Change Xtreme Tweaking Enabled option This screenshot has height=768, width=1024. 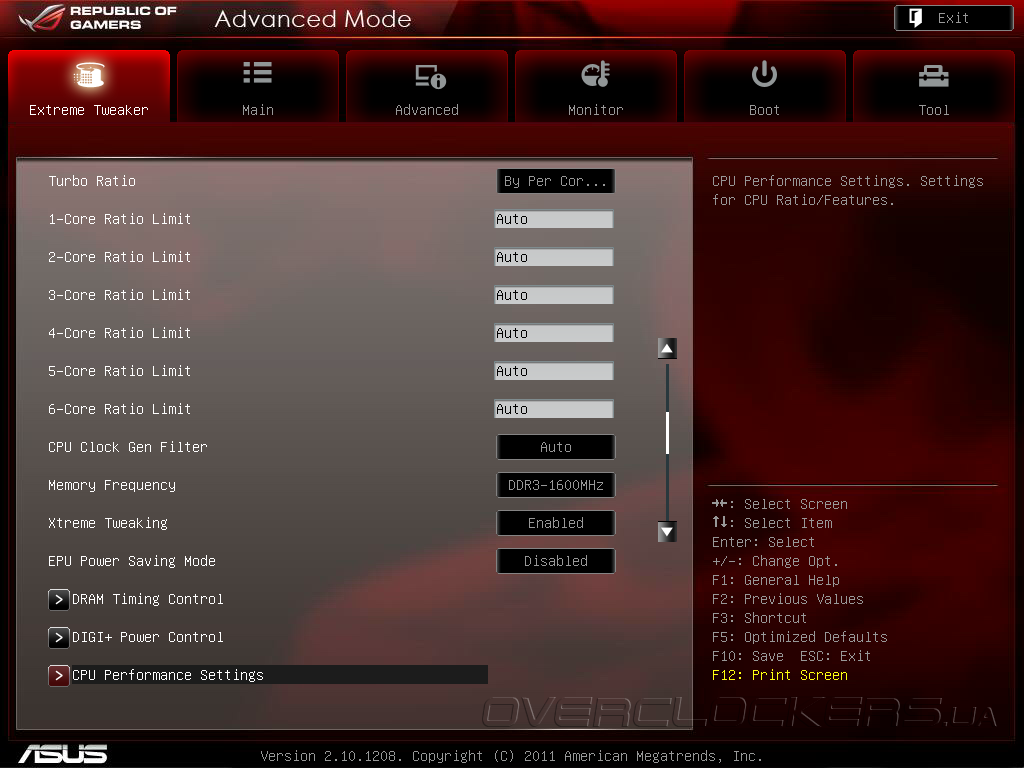pyautogui.click(x=556, y=523)
